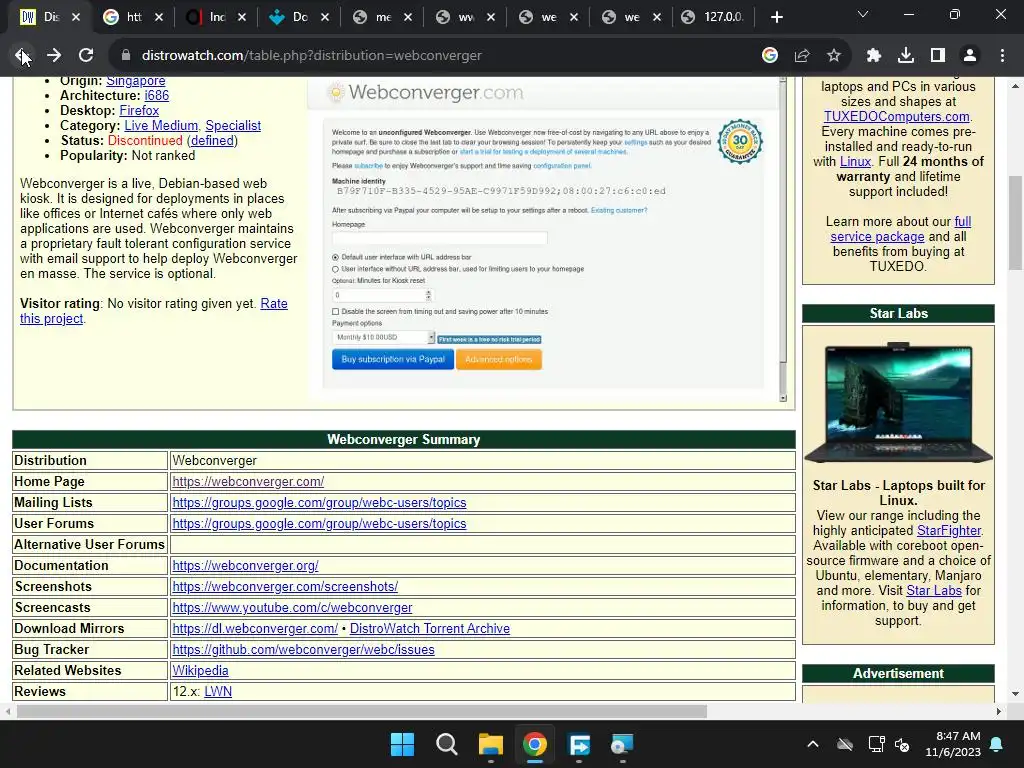Click the Chrome icon in the taskbar
This screenshot has height=768, width=1024.
click(x=535, y=744)
